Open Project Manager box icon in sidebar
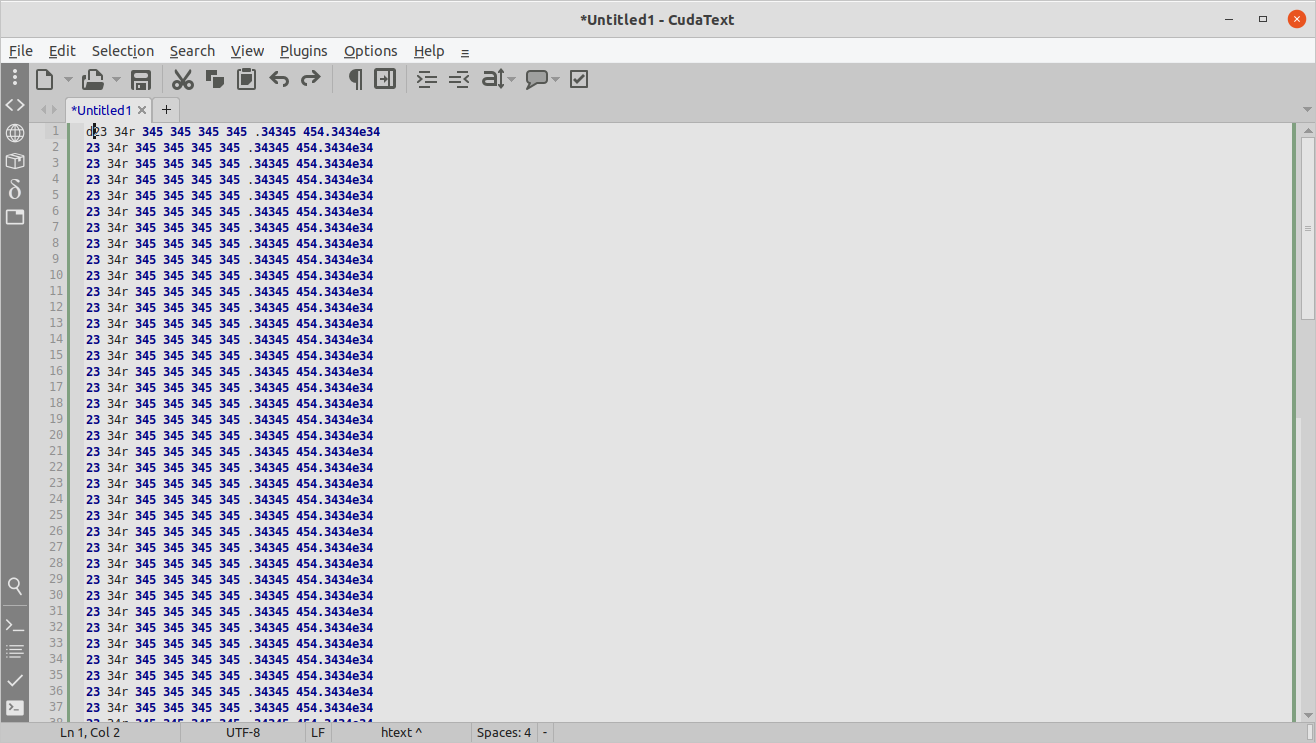Screen dimensions: 1316x743 point(15,161)
